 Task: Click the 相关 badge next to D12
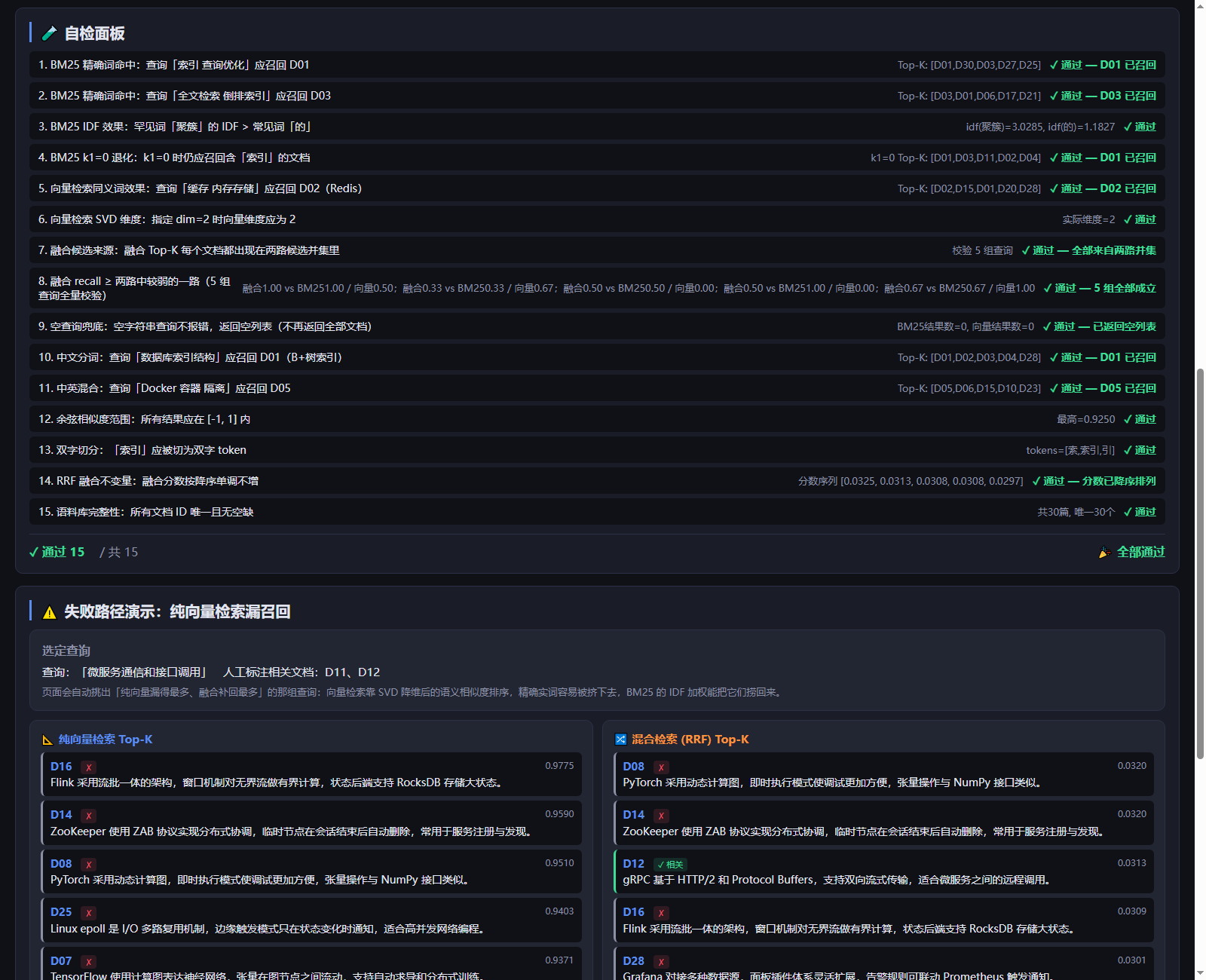click(x=670, y=865)
